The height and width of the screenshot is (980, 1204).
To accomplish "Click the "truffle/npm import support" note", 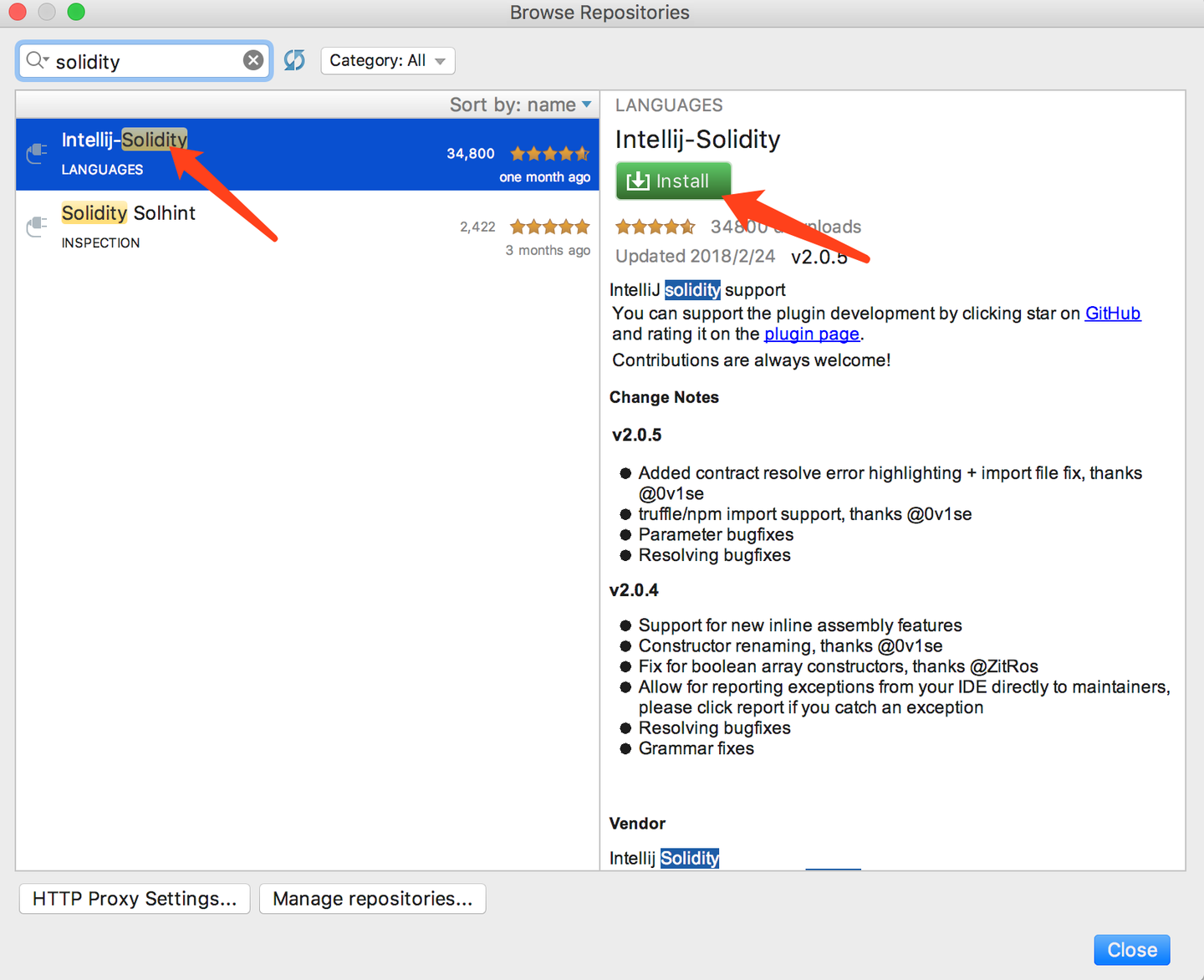I will pyautogui.click(x=805, y=514).
